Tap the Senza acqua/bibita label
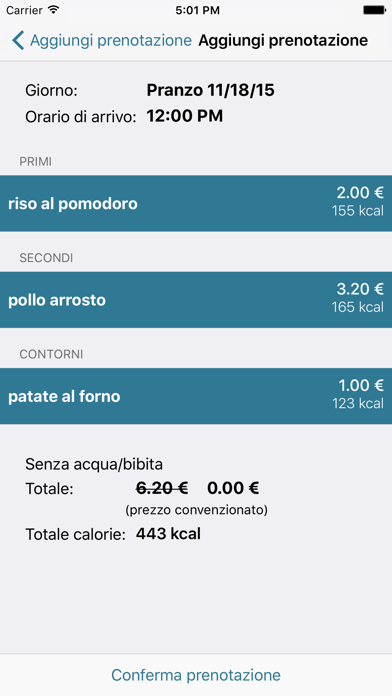Viewport: 392px width, 696px height. pyautogui.click(x=94, y=464)
